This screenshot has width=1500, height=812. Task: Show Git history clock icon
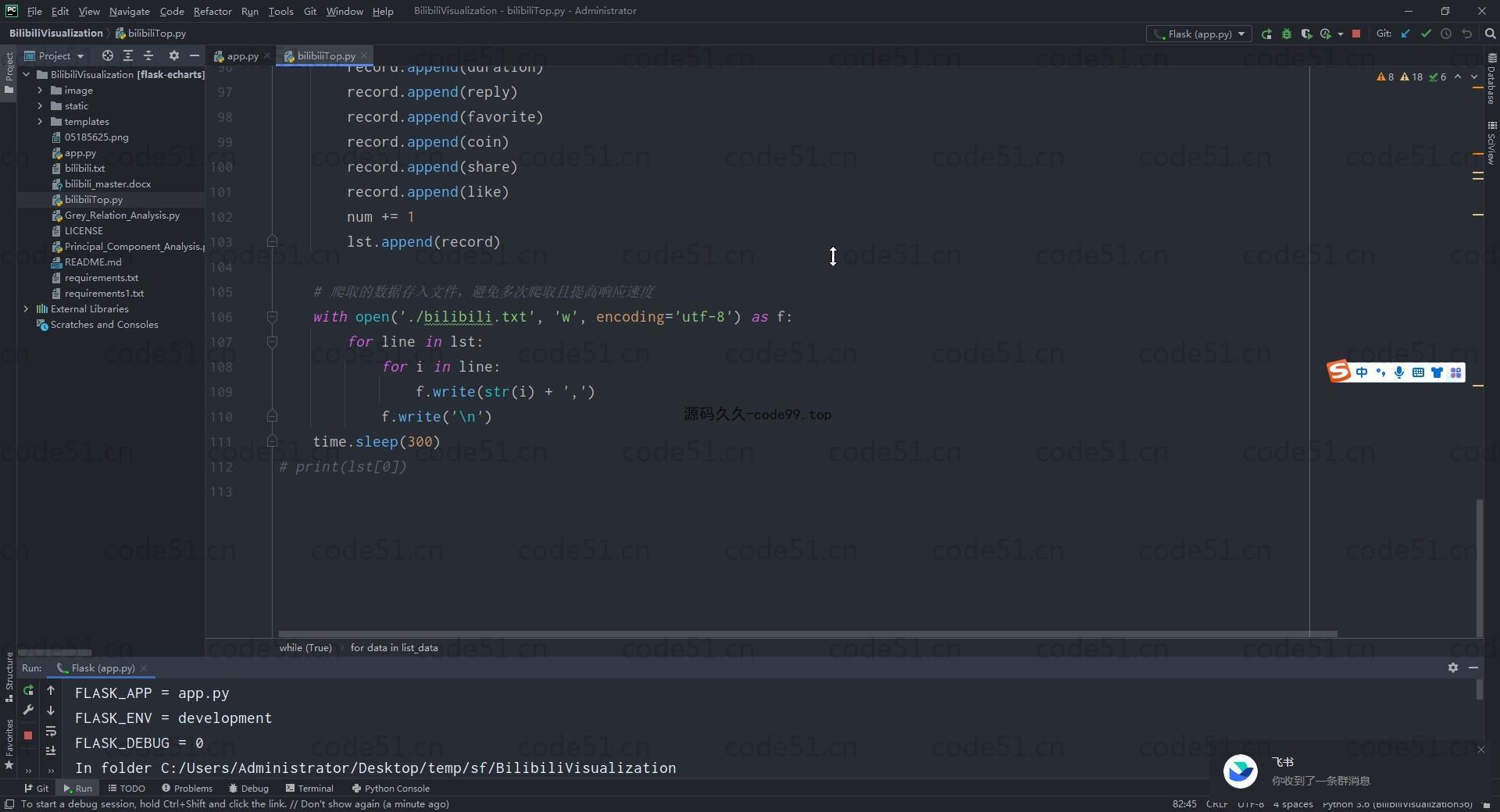(x=1446, y=34)
